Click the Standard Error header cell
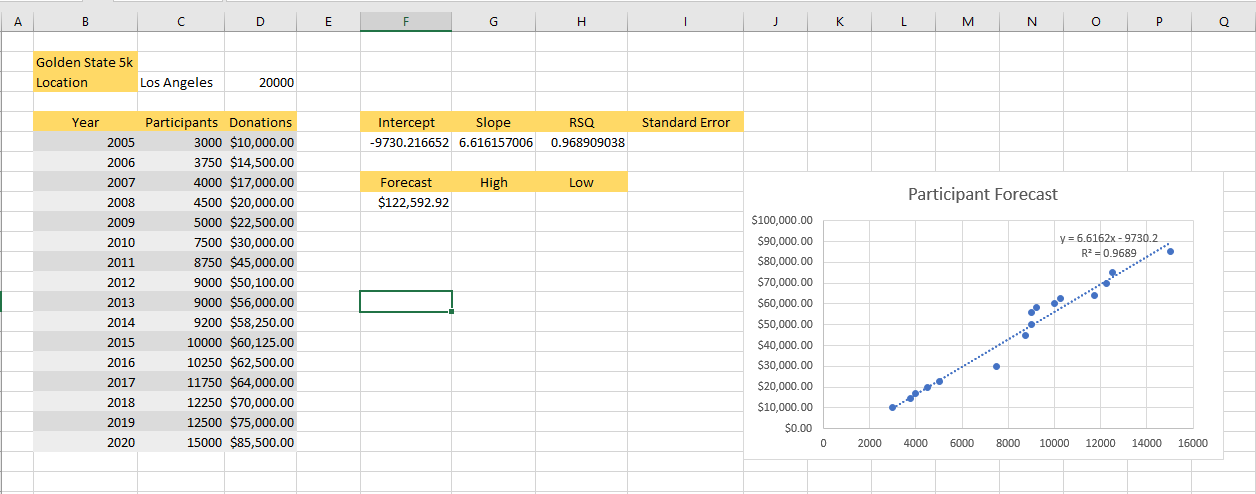Screen dimensions: 1256x494 [x=686, y=122]
